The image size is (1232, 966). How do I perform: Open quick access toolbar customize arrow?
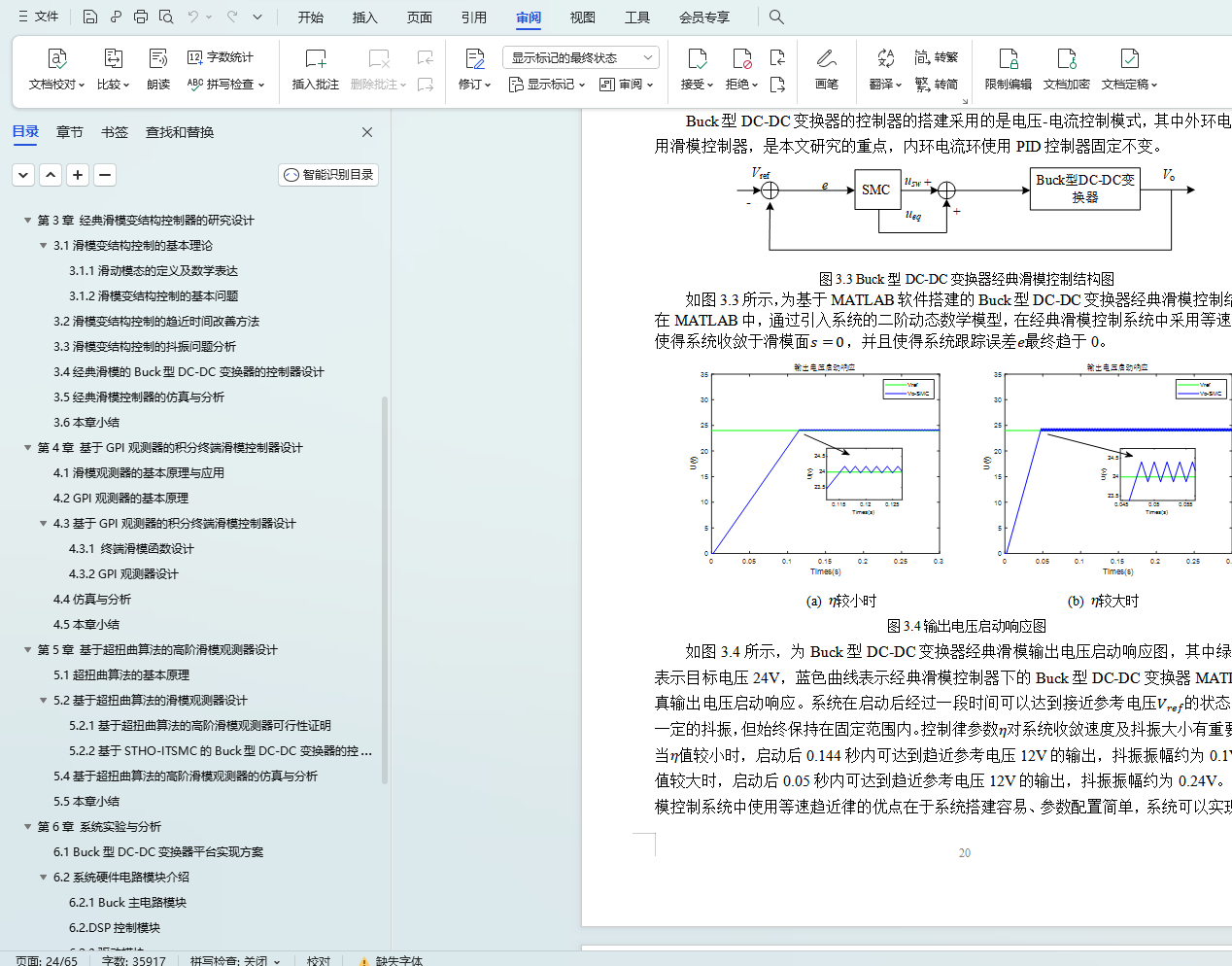coord(257,17)
